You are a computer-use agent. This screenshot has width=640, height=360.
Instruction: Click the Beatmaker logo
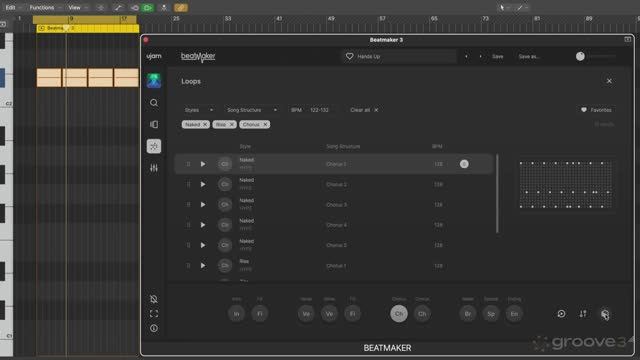pos(198,56)
